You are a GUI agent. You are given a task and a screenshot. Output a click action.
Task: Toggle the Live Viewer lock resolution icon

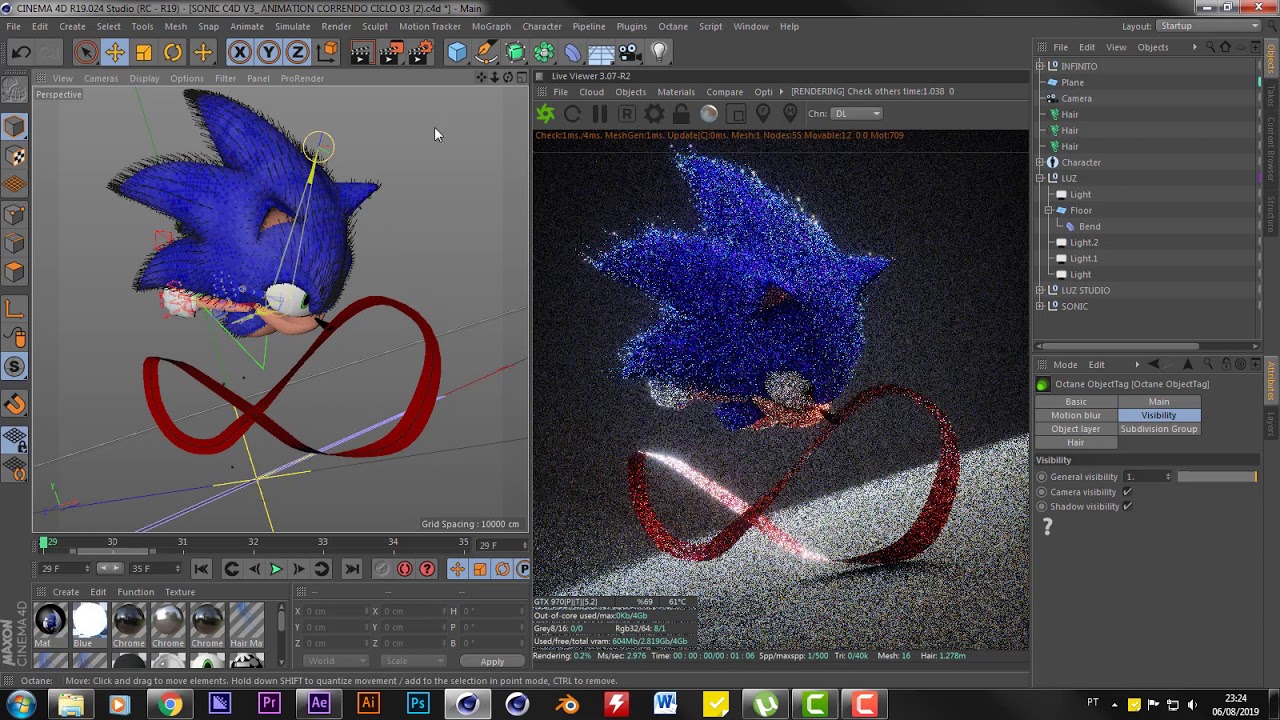[x=681, y=114]
